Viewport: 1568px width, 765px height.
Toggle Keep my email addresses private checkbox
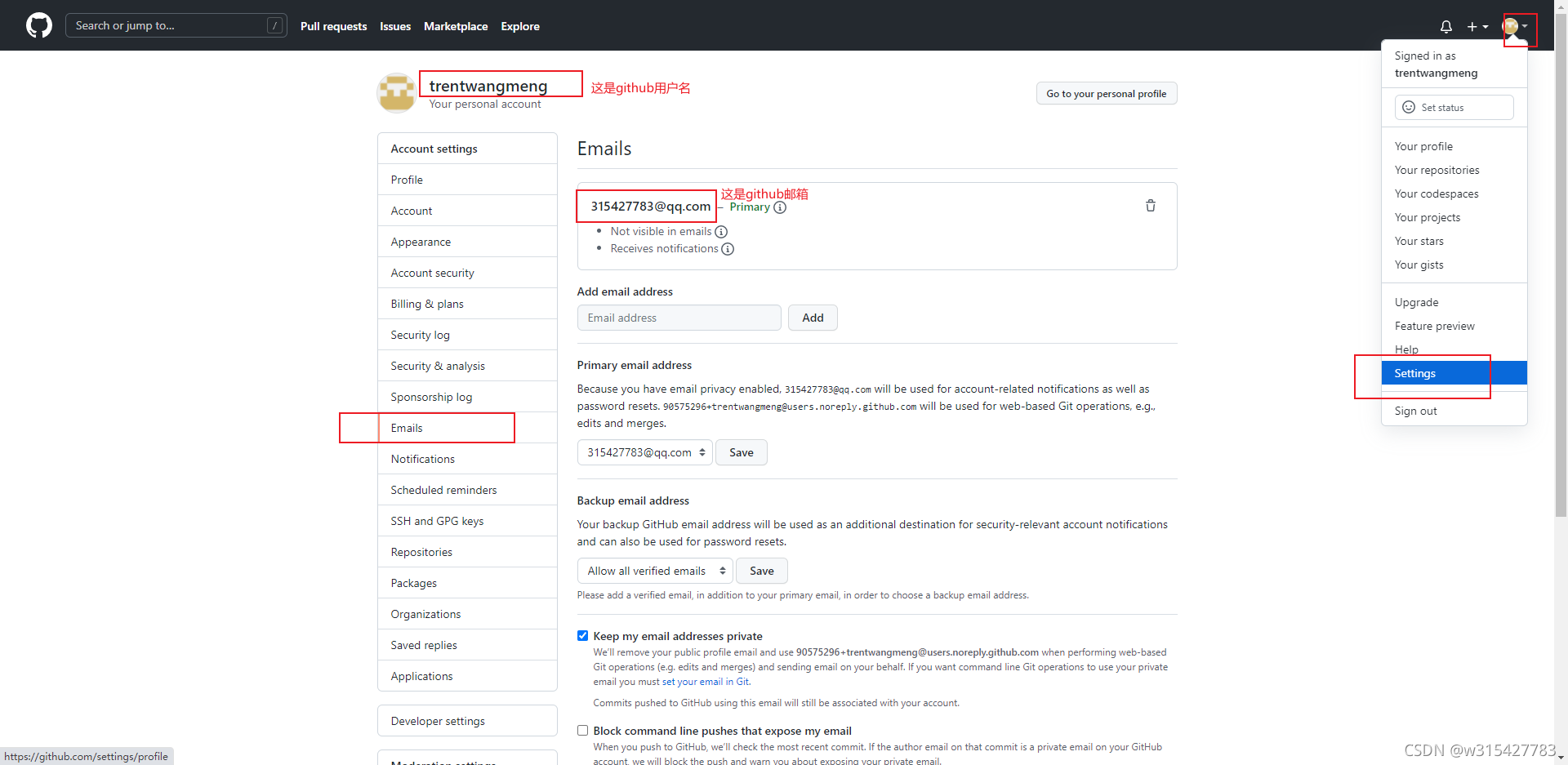[x=582, y=636]
